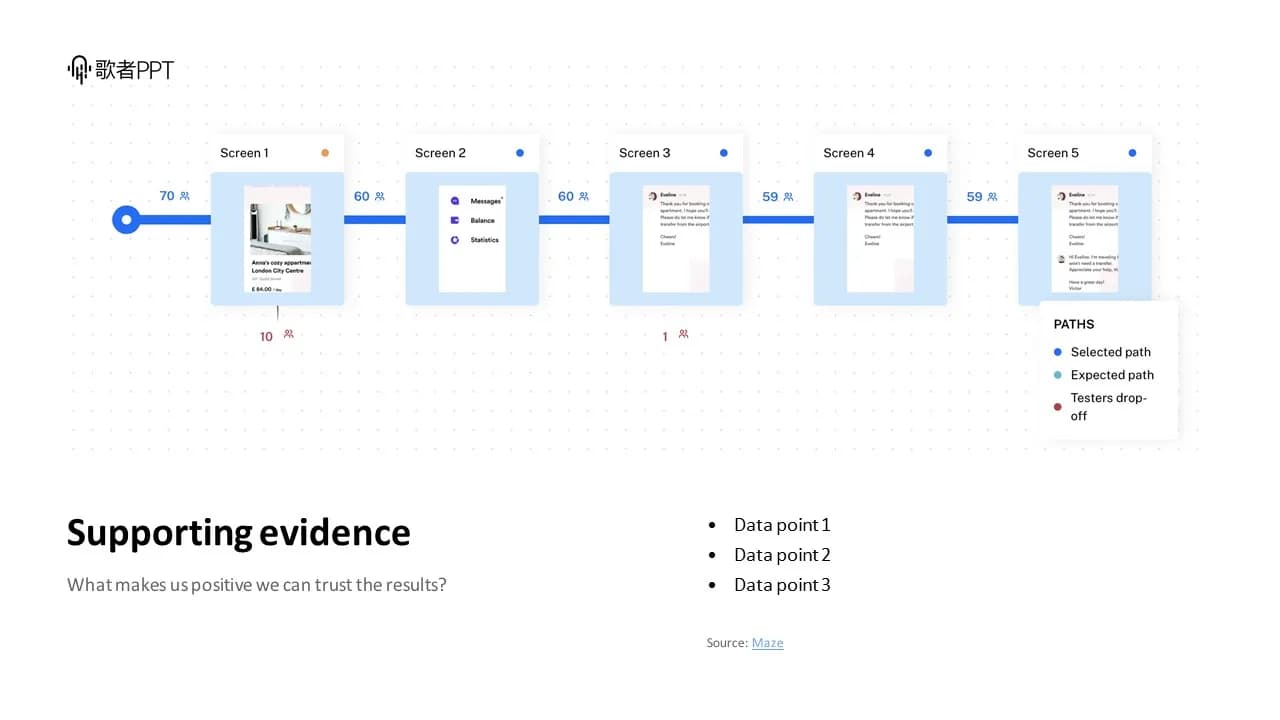Click the "Screen 4" label
The width and height of the screenshot is (1280, 720).
click(x=849, y=153)
